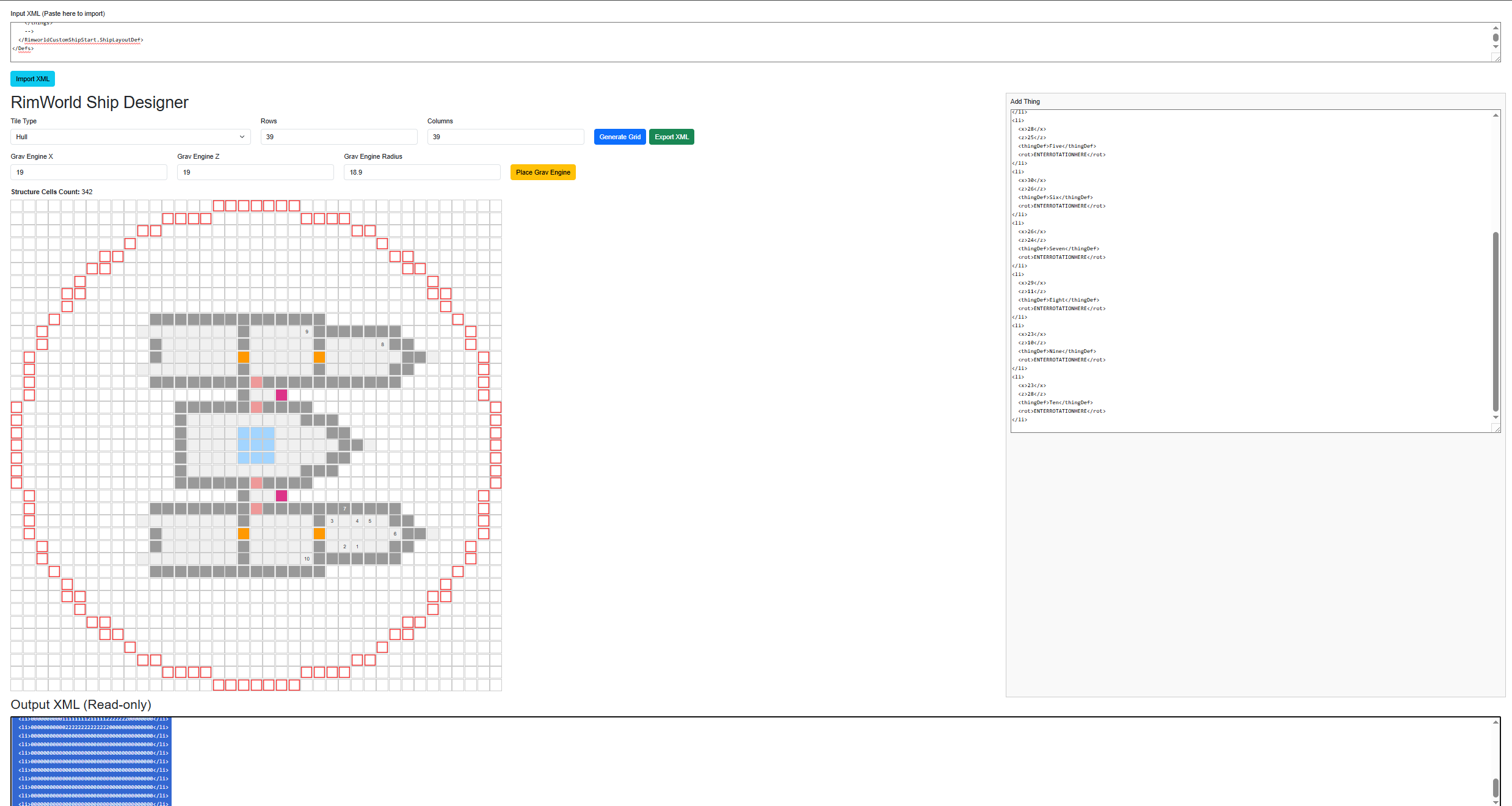The width and height of the screenshot is (1512, 806).
Task: Click the Import XML button
Action: click(32, 79)
